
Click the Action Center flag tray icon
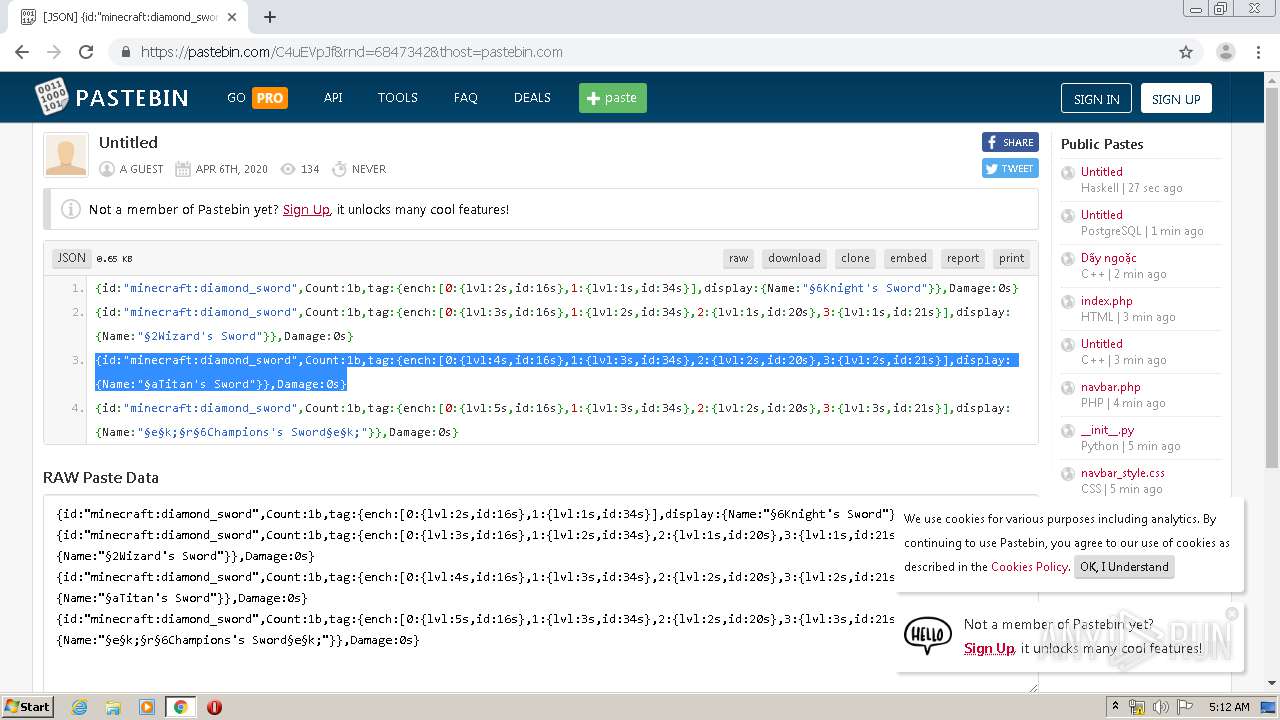[x=1185, y=707]
